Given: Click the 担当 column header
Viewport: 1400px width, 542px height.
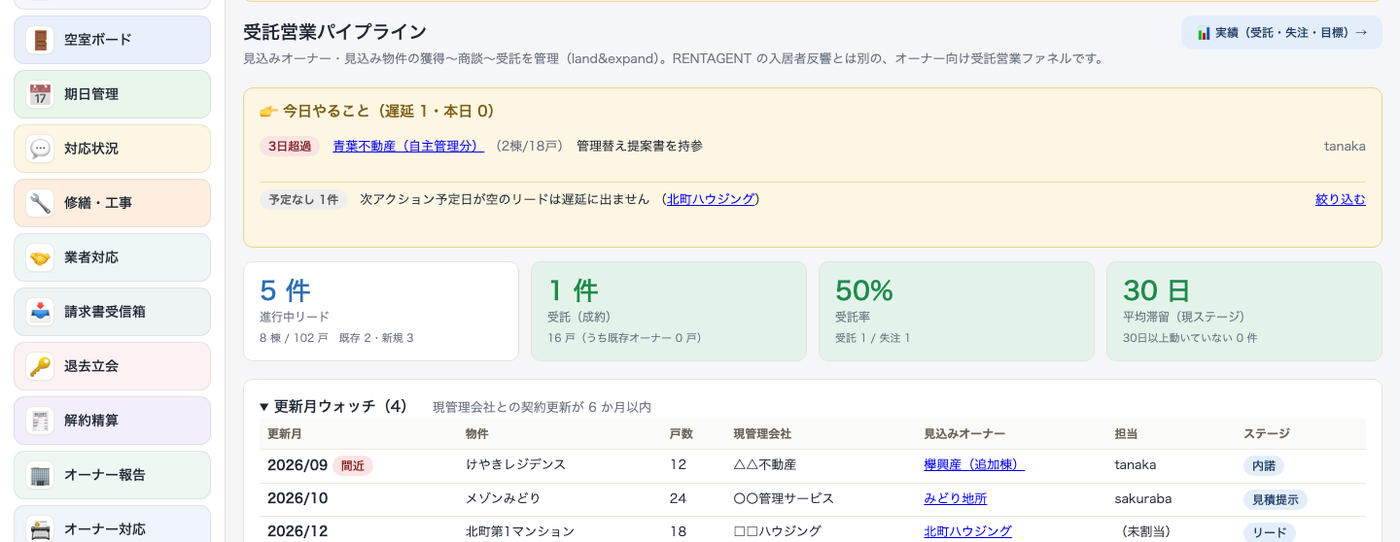Looking at the screenshot, I should coord(1126,434).
